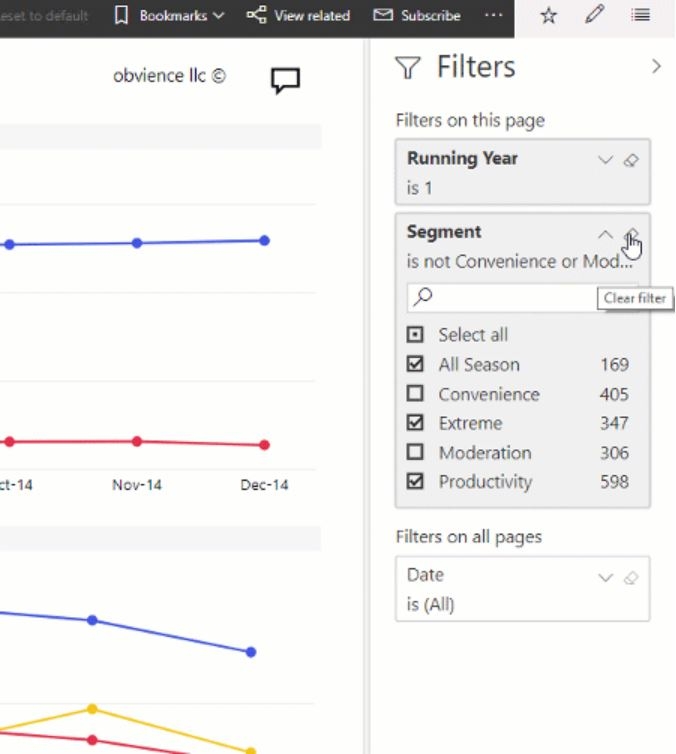
Task: Clear the Segment filter eraser icon
Action: click(632, 235)
